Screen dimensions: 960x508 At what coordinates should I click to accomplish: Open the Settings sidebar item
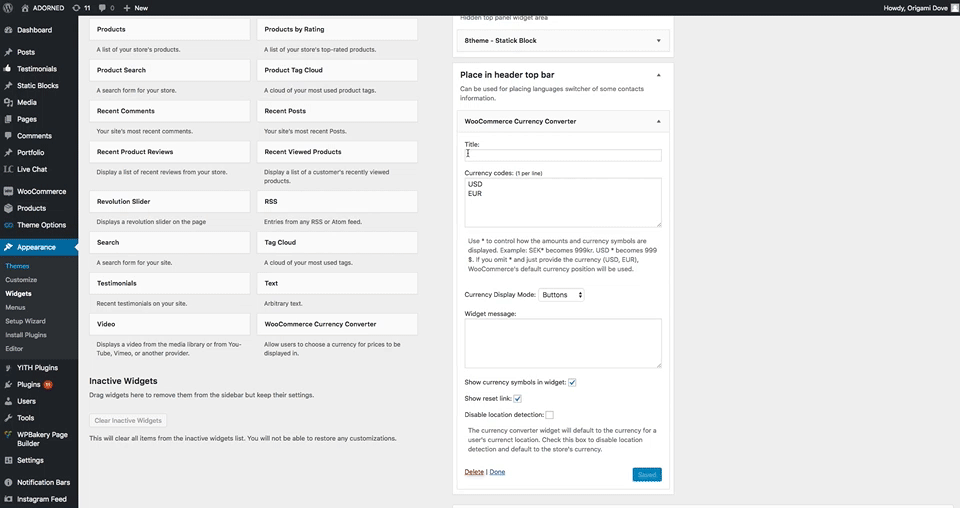(x=30, y=460)
